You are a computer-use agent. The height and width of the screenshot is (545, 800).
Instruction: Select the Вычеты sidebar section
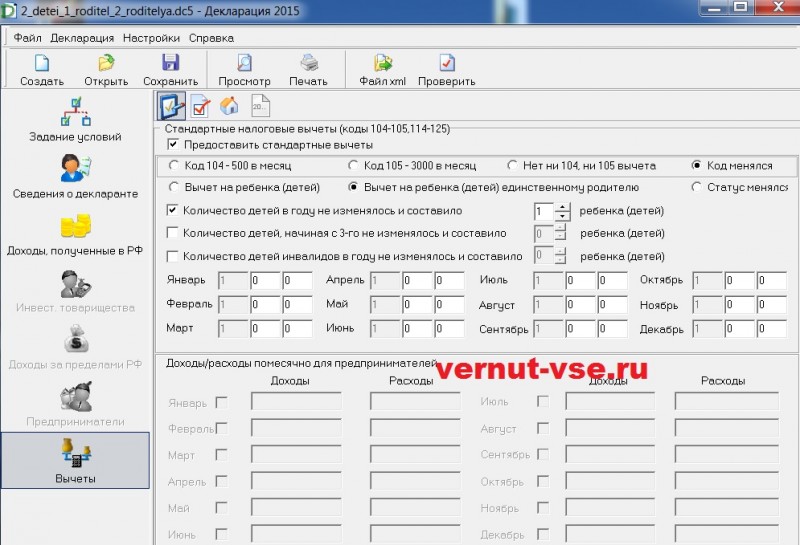[76, 460]
